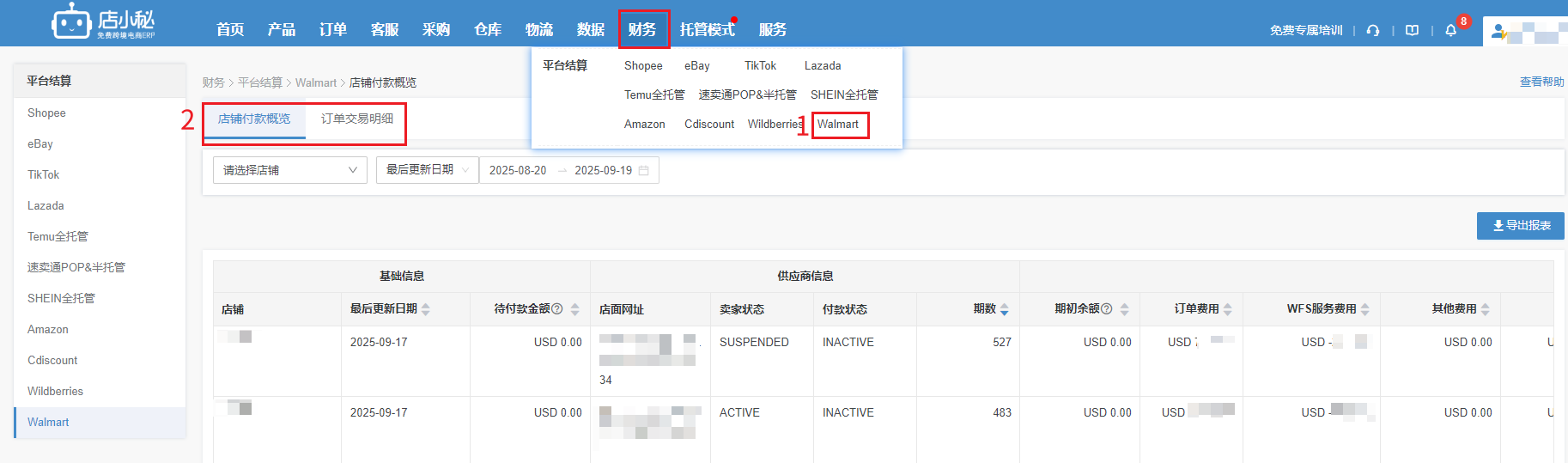Open the 服务 menu

coord(773,30)
